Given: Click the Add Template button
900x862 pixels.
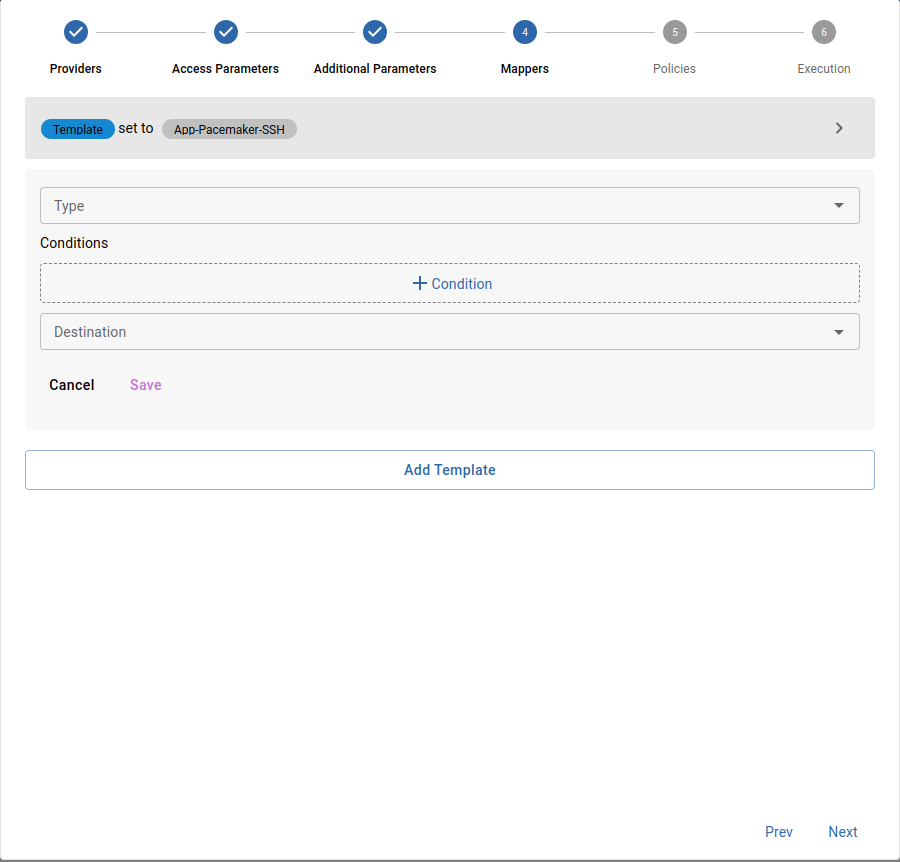Looking at the screenshot, I should click(449, 470).
